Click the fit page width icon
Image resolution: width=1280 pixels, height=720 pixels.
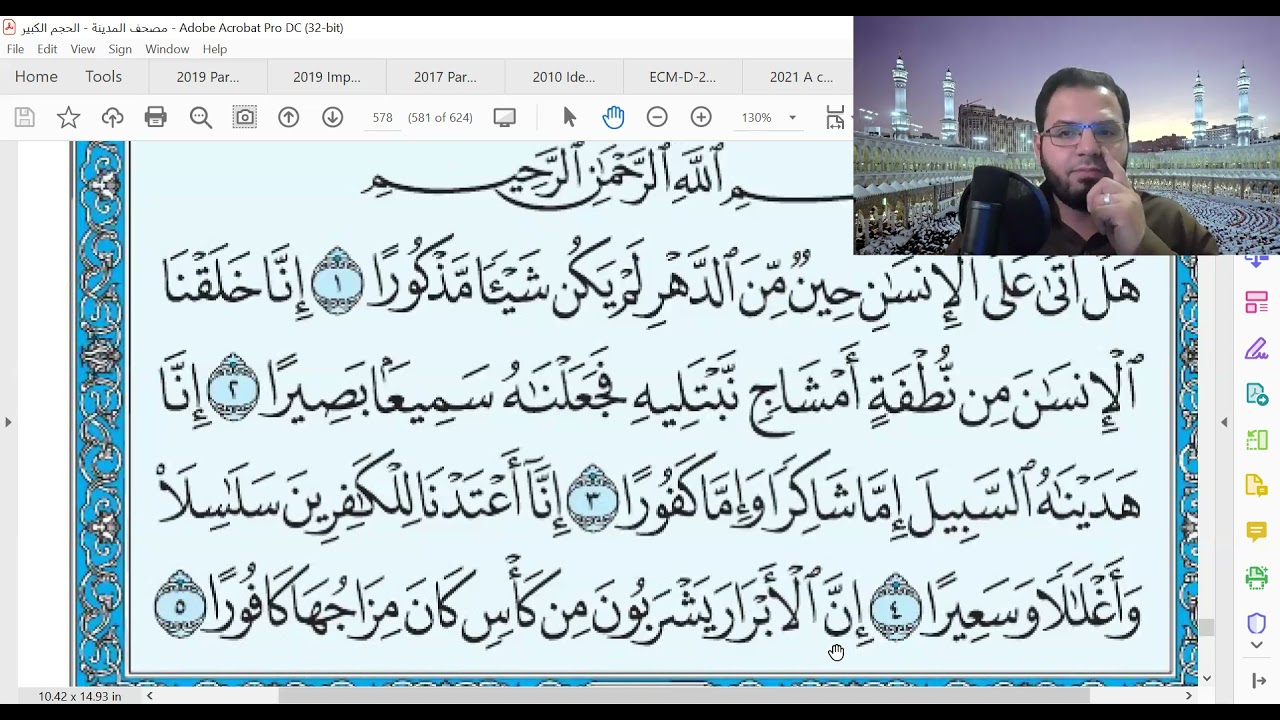tap(836, 118)
